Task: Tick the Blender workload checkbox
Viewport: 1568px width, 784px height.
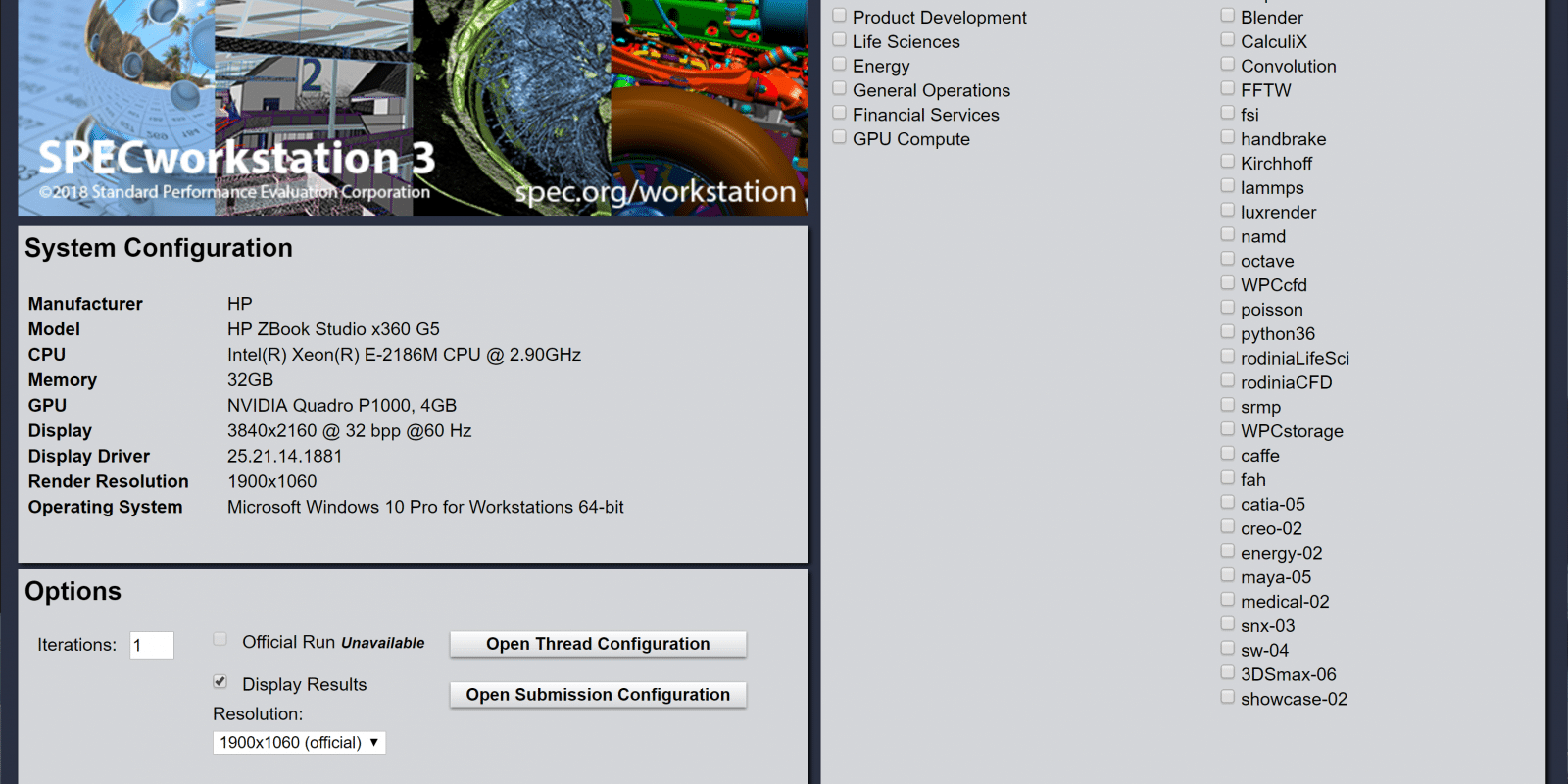Action: click(1228, 16)
